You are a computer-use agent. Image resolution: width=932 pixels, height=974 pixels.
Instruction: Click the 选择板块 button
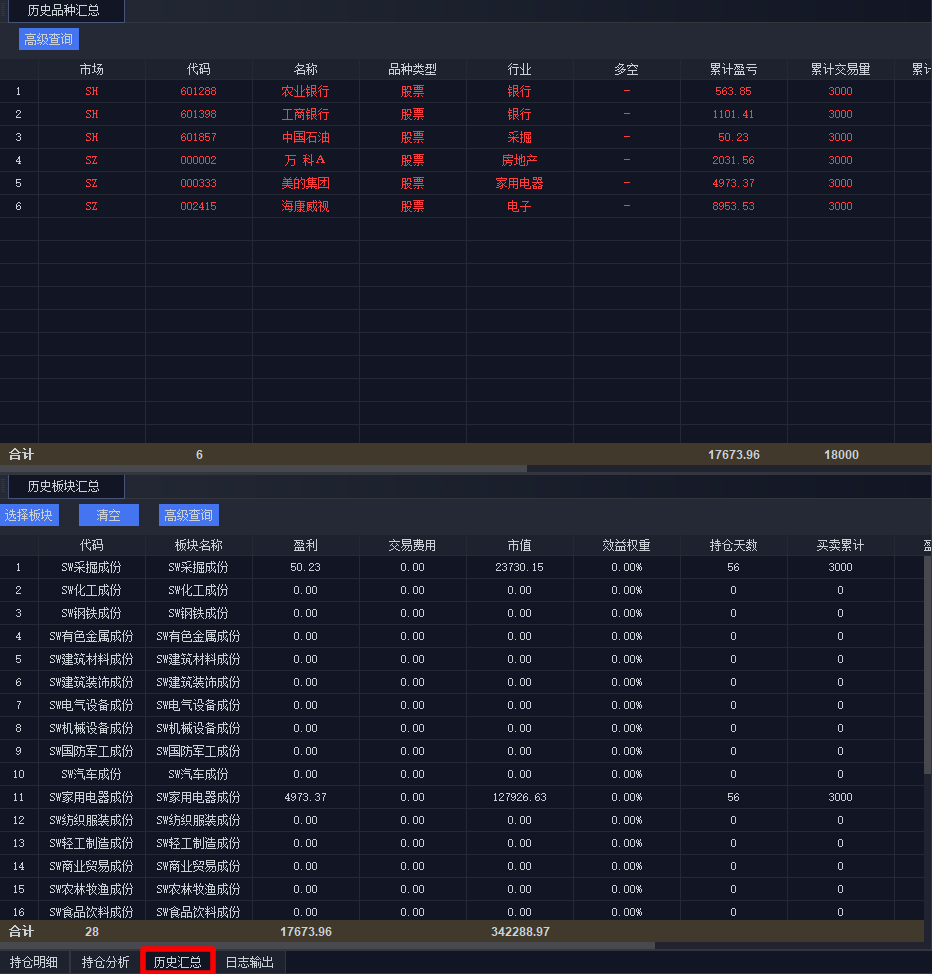[x=28, y=515]
